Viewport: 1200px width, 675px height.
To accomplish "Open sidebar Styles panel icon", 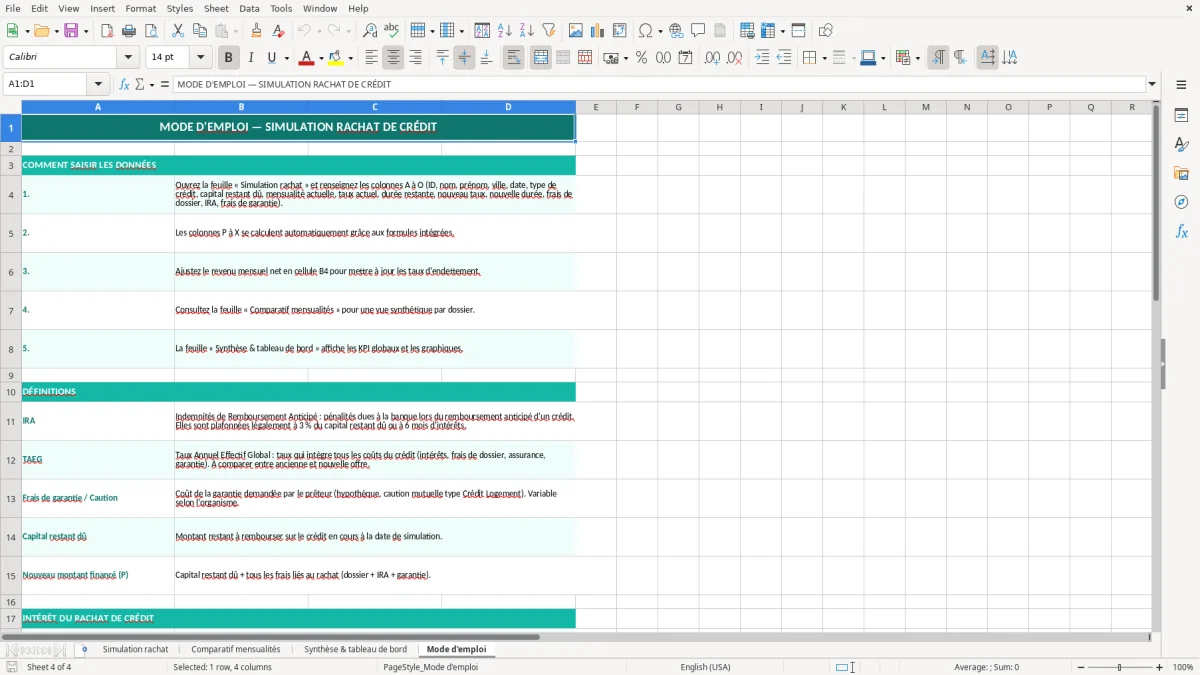I will coord(1181,145).
